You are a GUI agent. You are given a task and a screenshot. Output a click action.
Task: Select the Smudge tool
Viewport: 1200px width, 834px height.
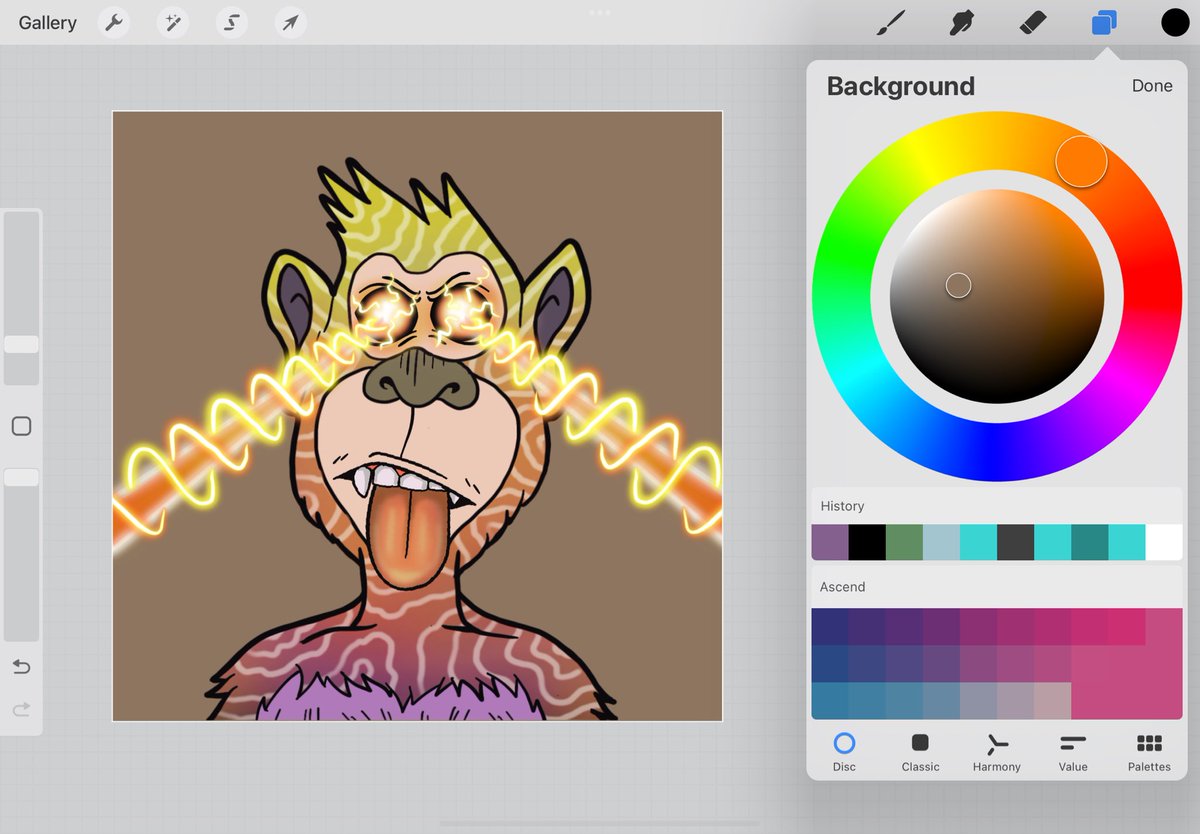[x=961, y=22]
